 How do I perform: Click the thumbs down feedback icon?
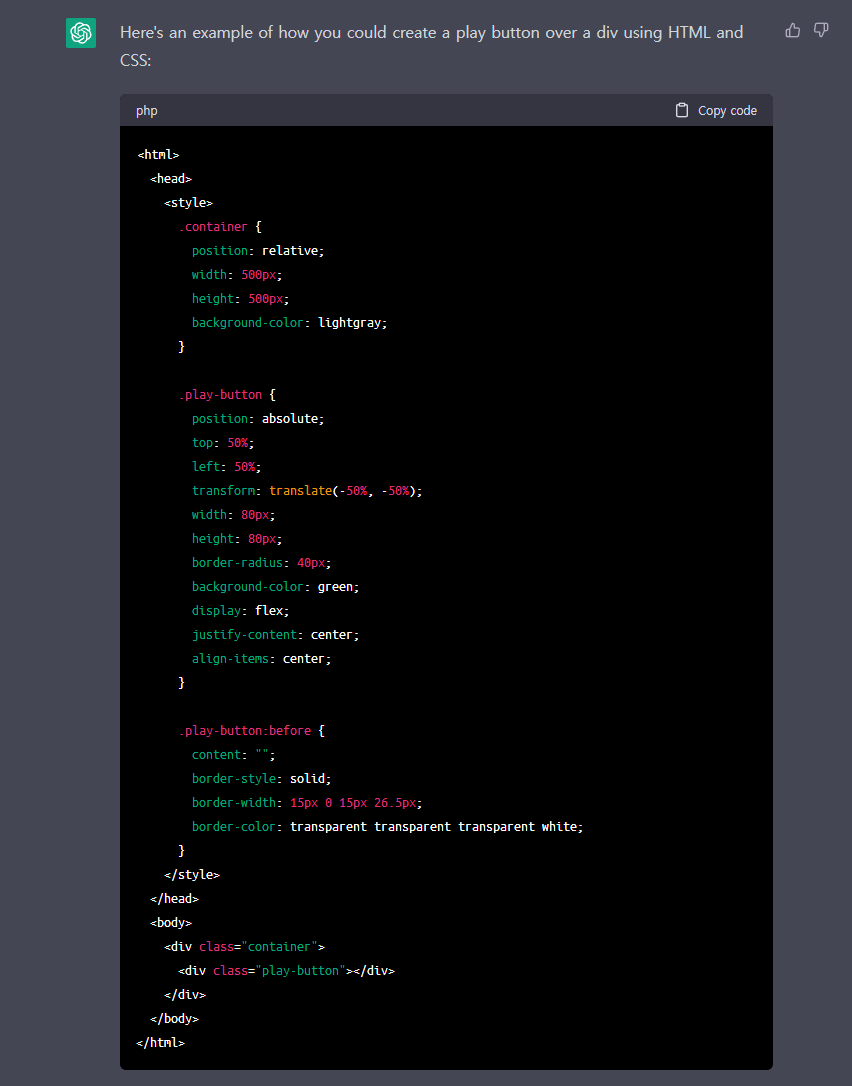(821, 30)
